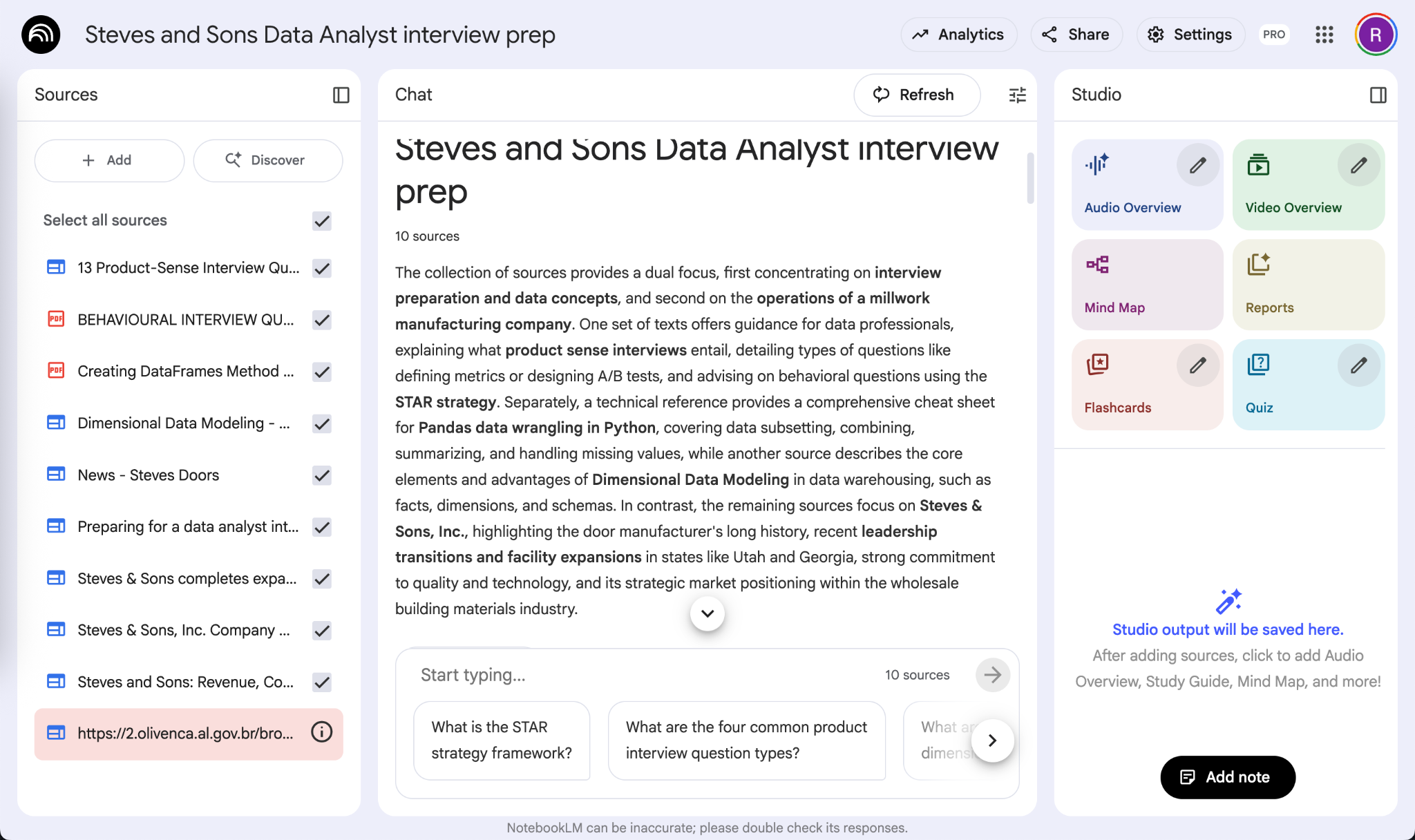Click the Quiz customize pencil icon

point(1358,365)
